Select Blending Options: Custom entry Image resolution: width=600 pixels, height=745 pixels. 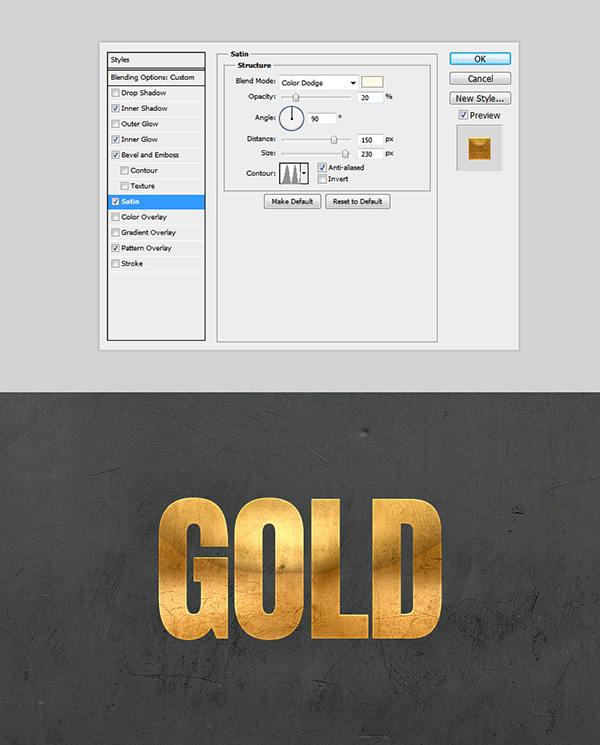coord(155,77)
